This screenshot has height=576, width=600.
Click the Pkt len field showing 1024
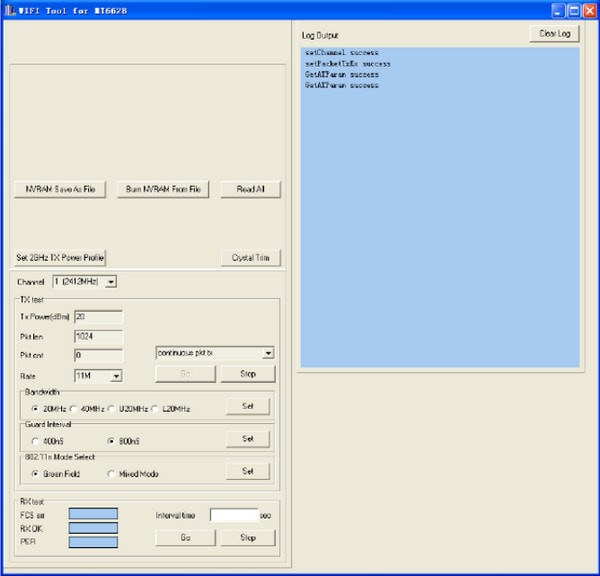99,336
